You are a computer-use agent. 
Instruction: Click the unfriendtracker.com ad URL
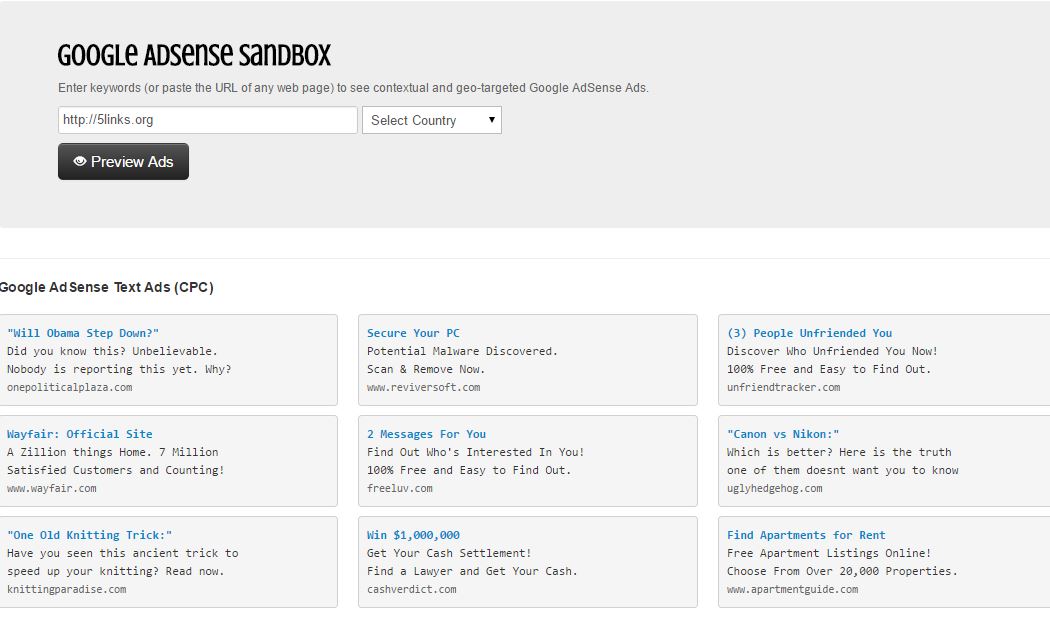pos(783,387)
